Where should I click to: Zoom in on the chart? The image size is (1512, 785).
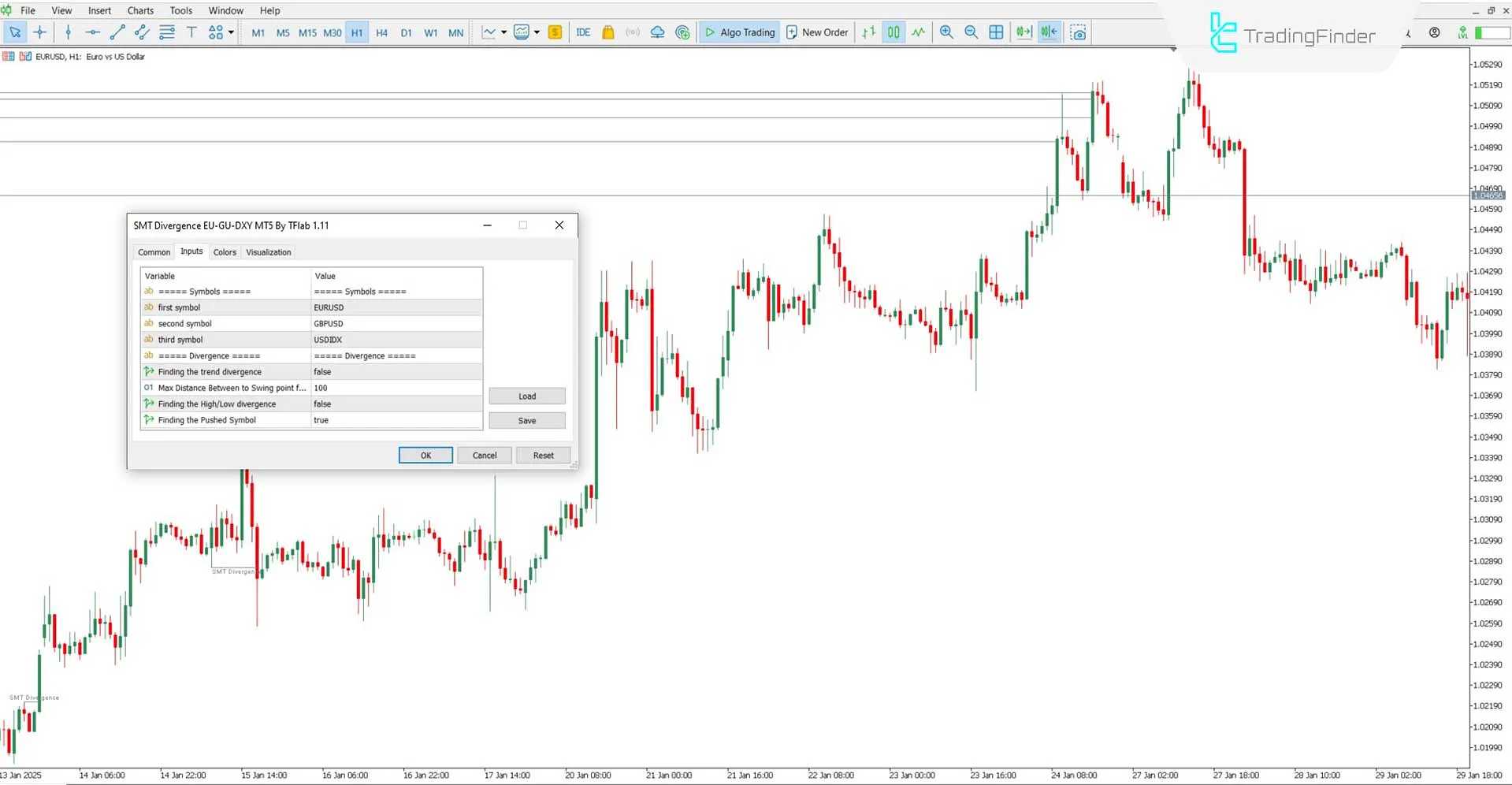tap(946, 32)
